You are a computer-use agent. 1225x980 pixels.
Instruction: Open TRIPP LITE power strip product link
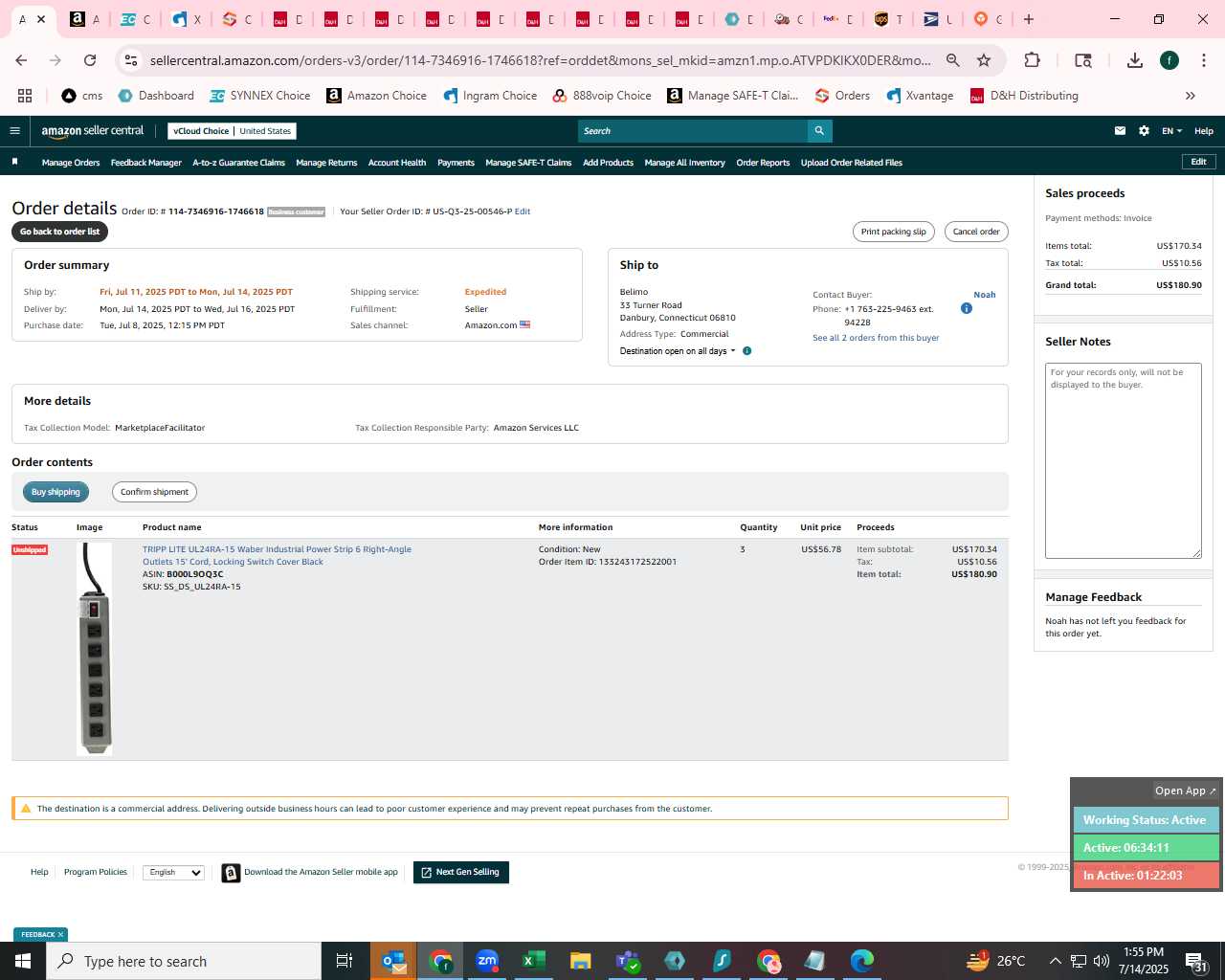(277, 555)
